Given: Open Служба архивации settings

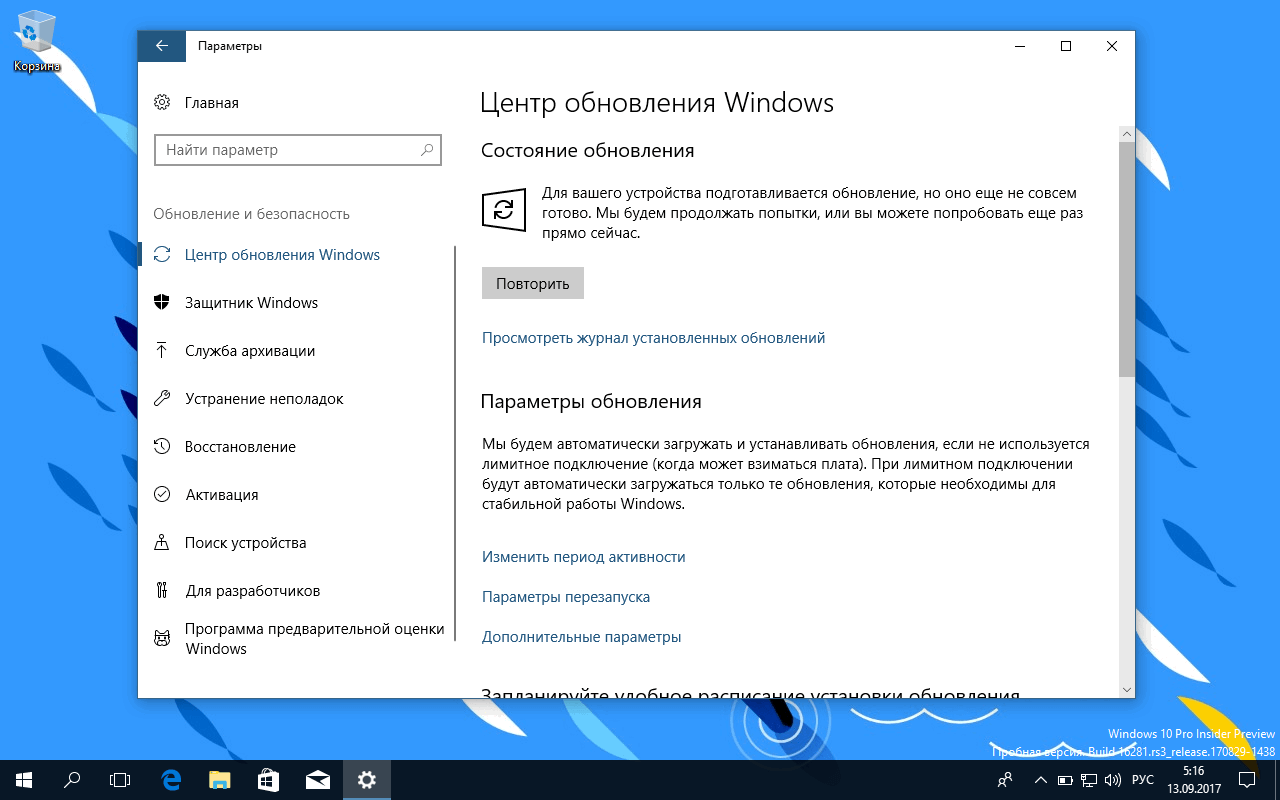Looking at the screenshot, I should point(249,350).
